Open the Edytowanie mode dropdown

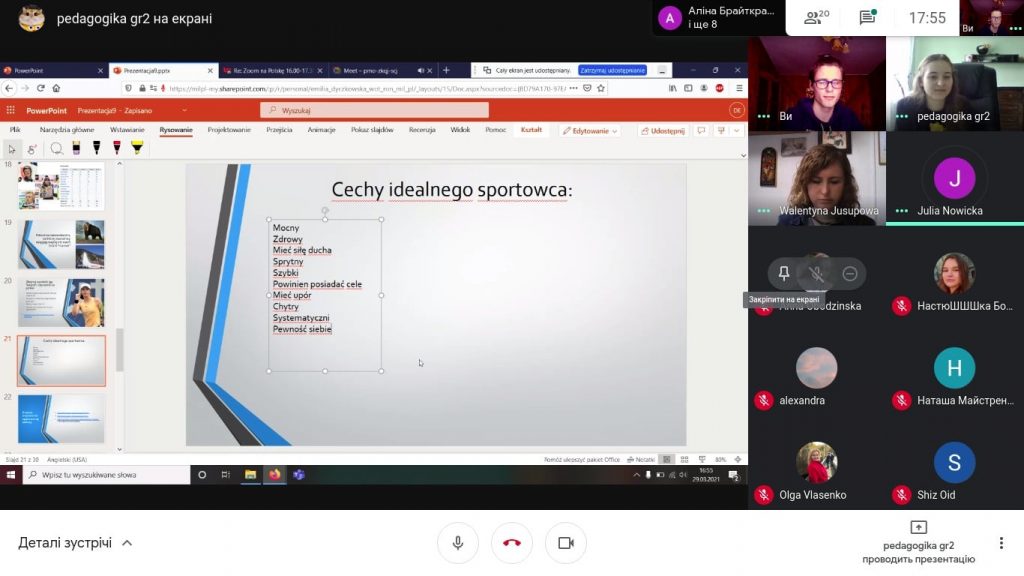590,131
